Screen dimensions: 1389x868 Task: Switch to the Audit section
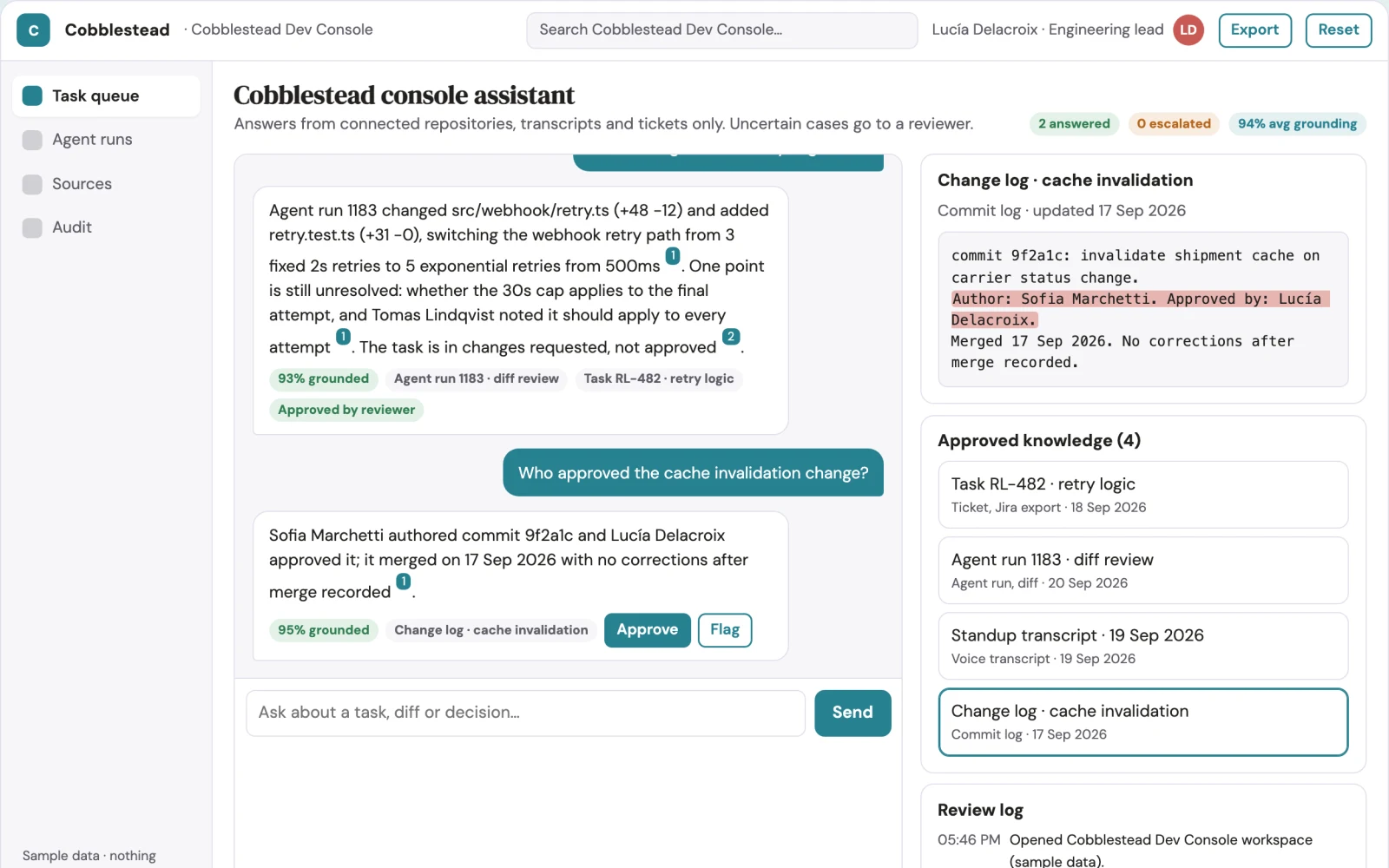click(106, 227)
